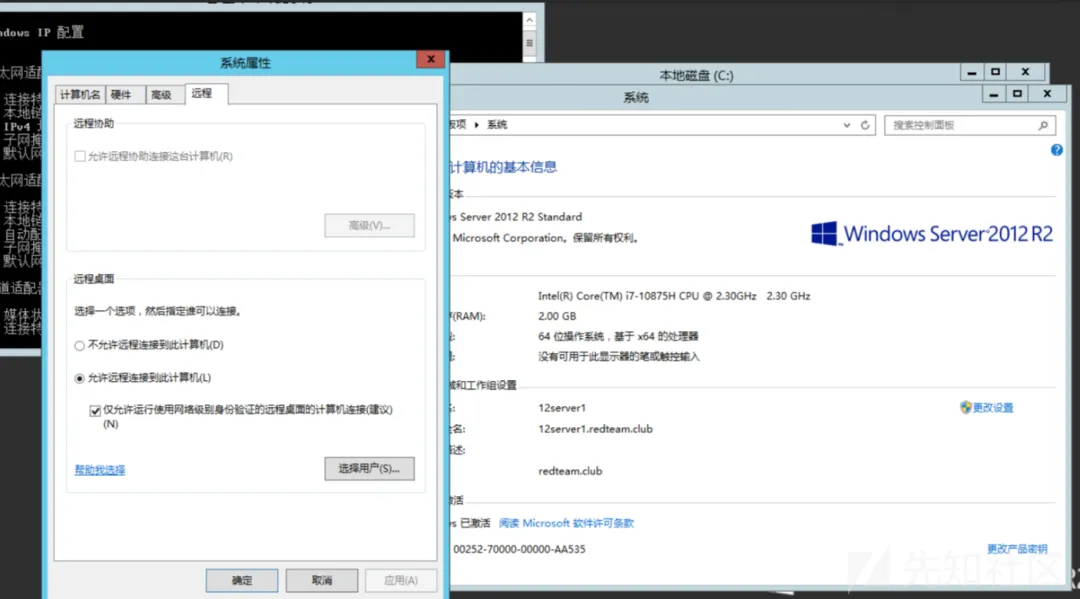Click the 取消 button
The image size is (1080, 599).
(x=322, y=580)
